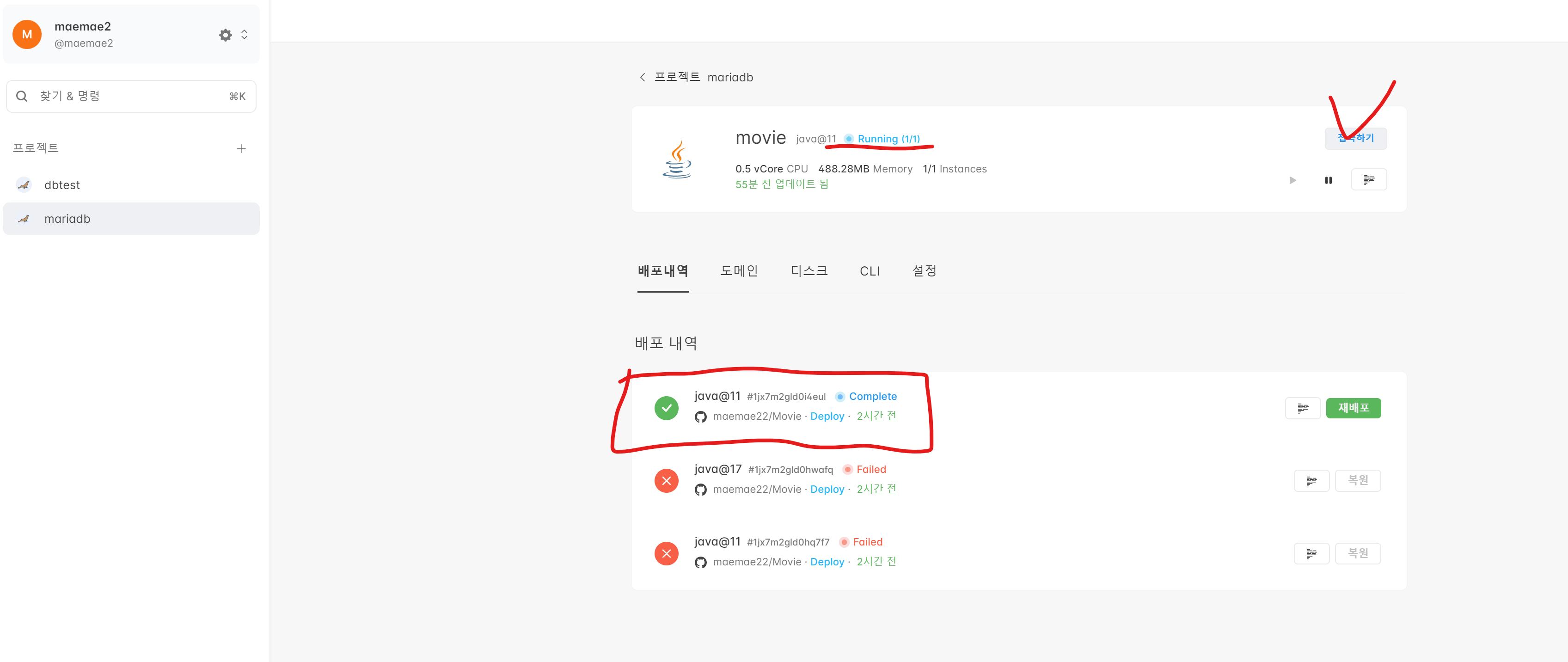Screen dimensions: 1568x662
Task: View logs of Complete java@11 deployment
Action: pyautogui.click(x=1303, y=408)
